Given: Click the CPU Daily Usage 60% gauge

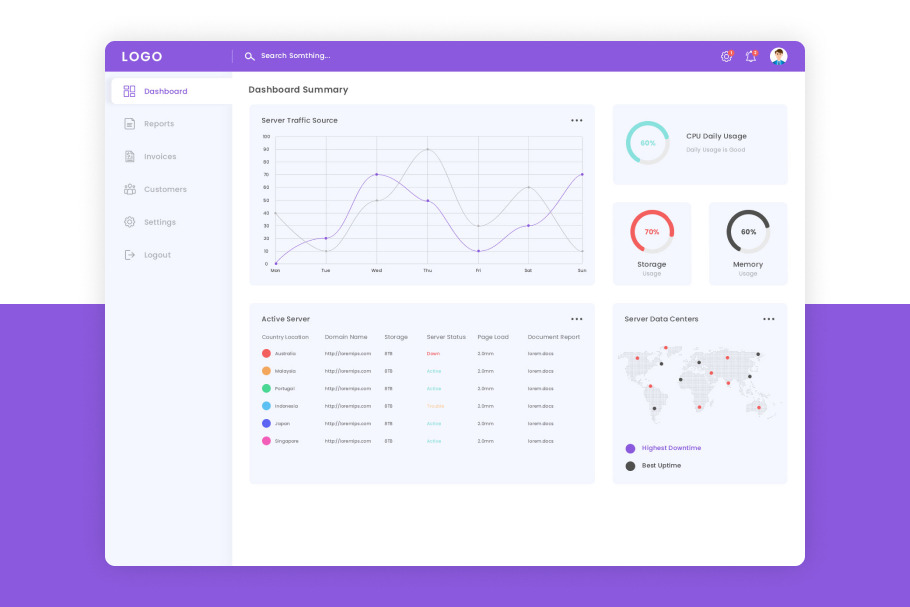Looking at the screenshot, I should (x=647, y=143).
